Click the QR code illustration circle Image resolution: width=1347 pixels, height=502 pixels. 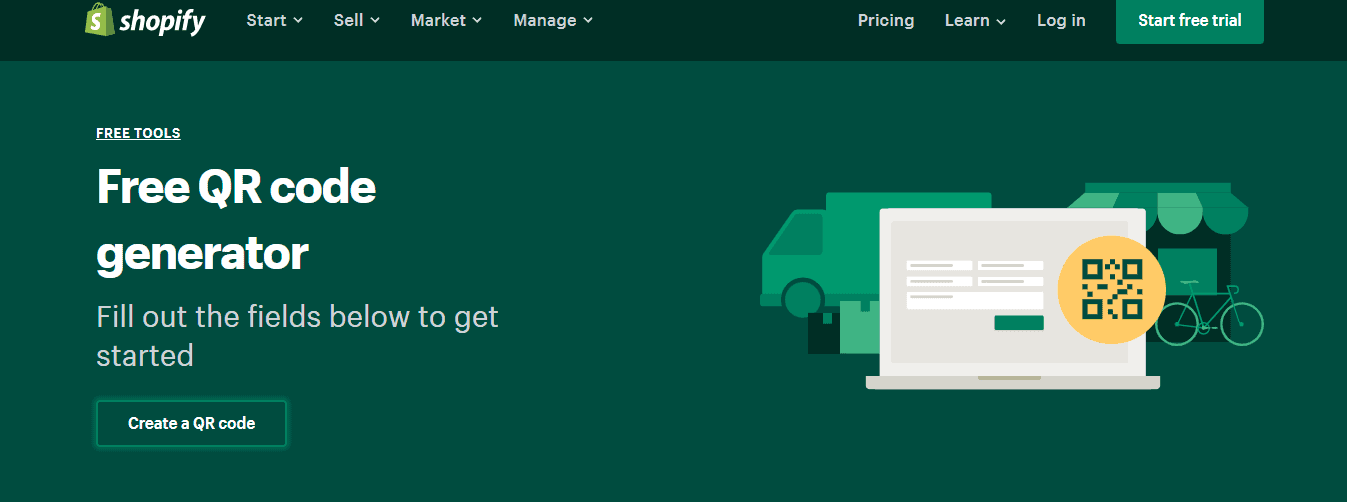pyautogui.click(x=1111, y=289)
